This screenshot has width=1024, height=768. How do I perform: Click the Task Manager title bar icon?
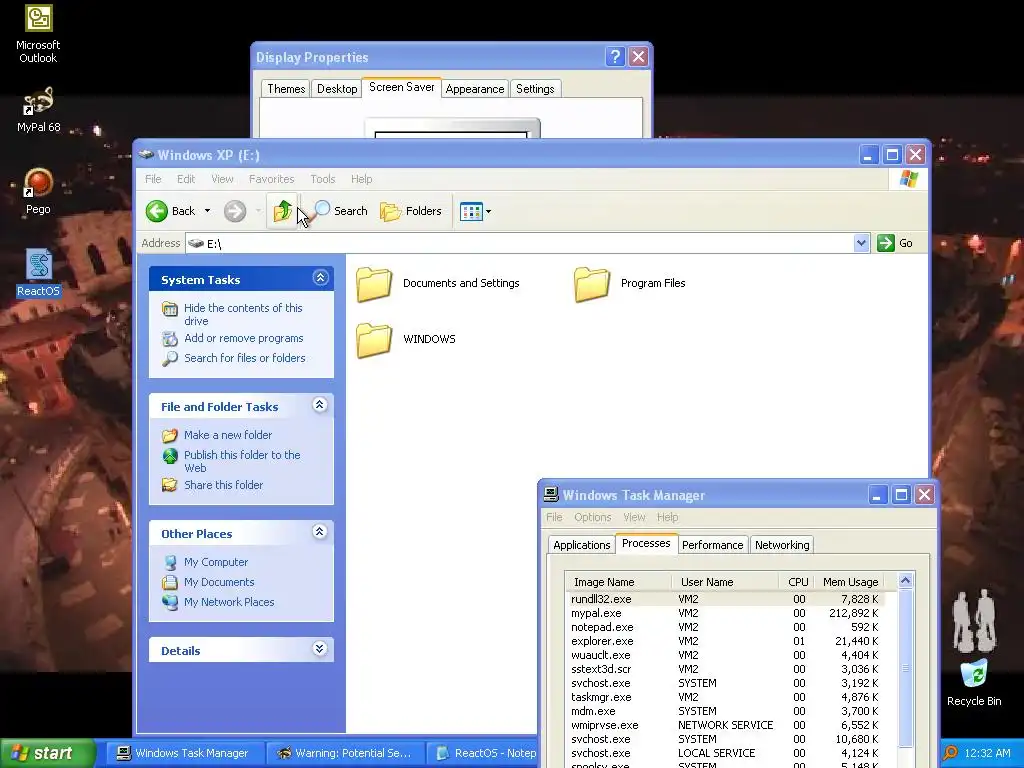coord(551,494)
